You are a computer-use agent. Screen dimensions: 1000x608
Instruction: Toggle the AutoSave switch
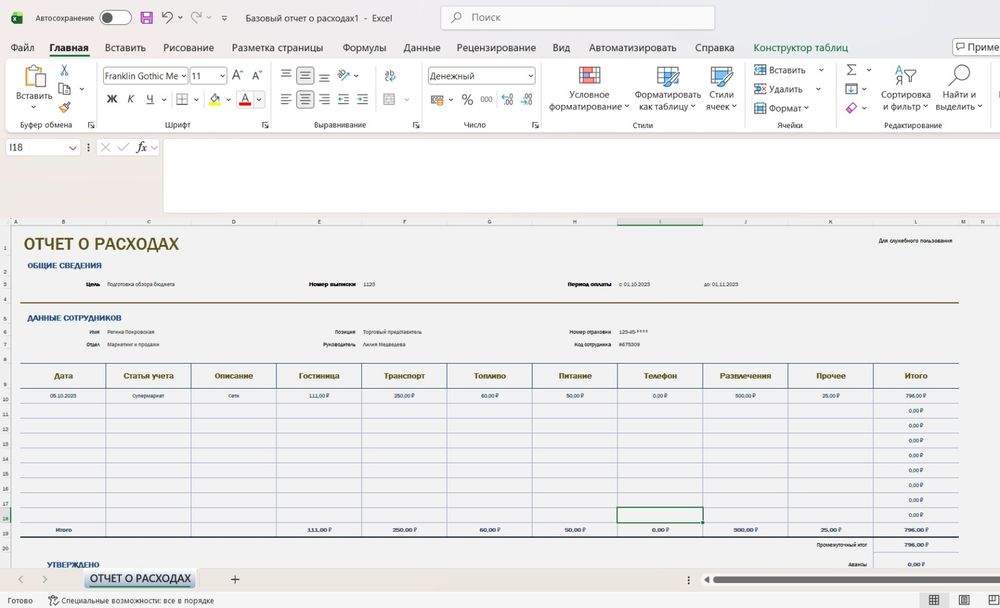click(115, 18)
